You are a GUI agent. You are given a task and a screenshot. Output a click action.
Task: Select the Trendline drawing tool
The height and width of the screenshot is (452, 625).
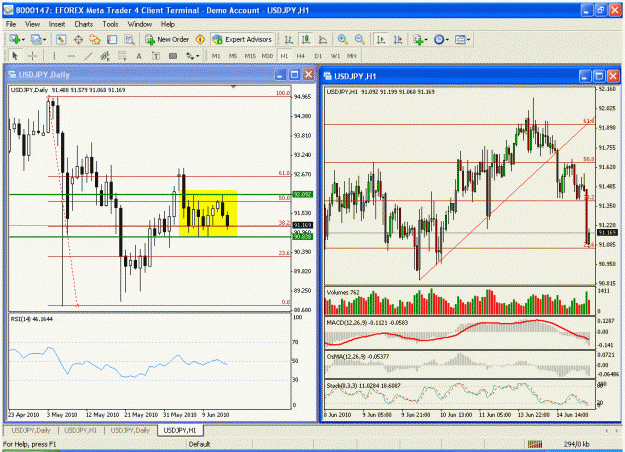click(x=88, y=56)
